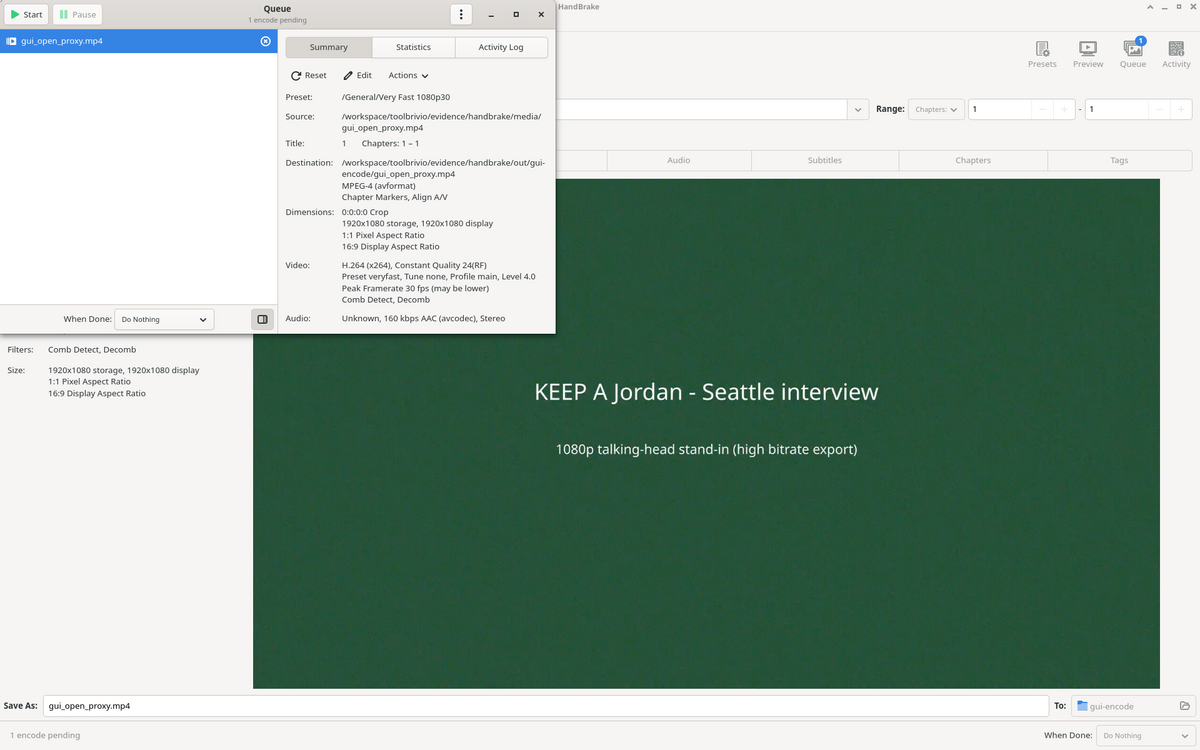Image resolution: width=1200 pixels, height=750 pixels.
Task: Select the gui_open_proxy.mp4 queue entry
Action: tap(138, 41)
